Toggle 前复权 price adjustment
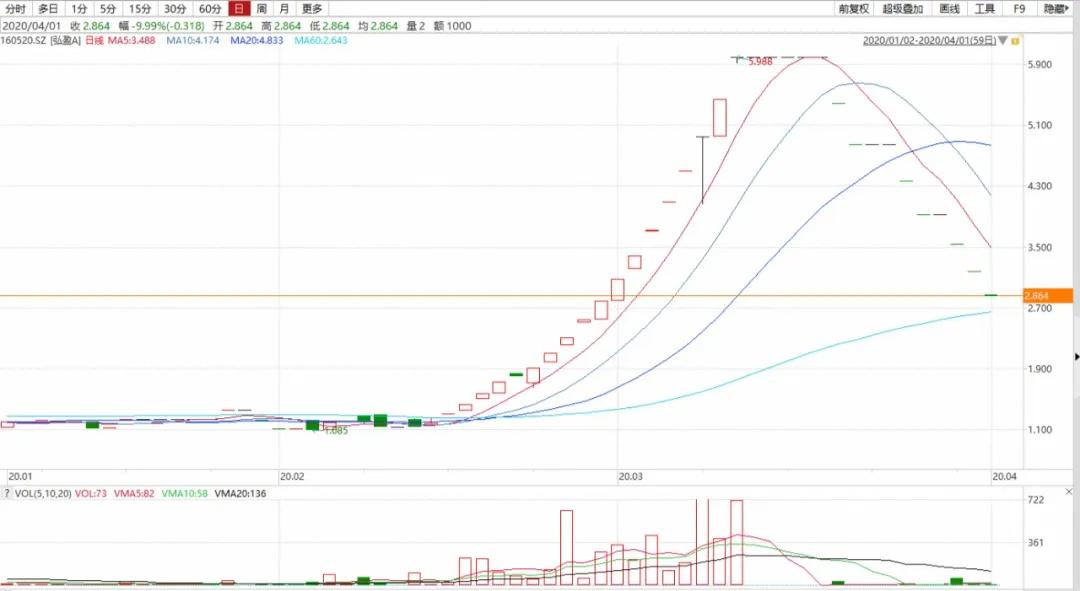Viewport: 1080px width, 591px height. (x=854, y=9)
